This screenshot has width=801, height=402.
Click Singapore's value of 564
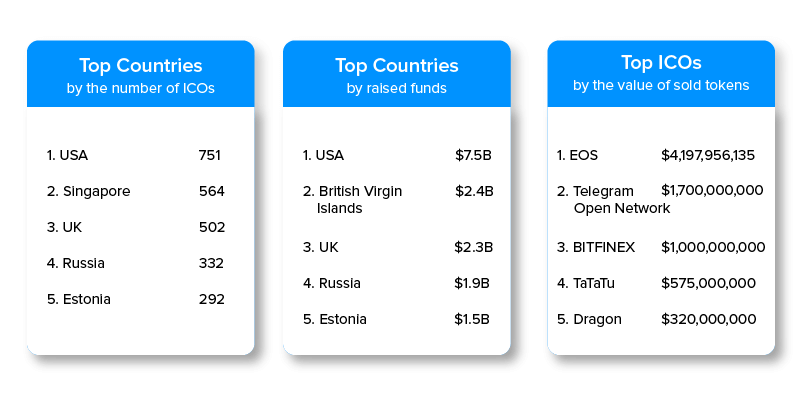[x=211, y=191]
